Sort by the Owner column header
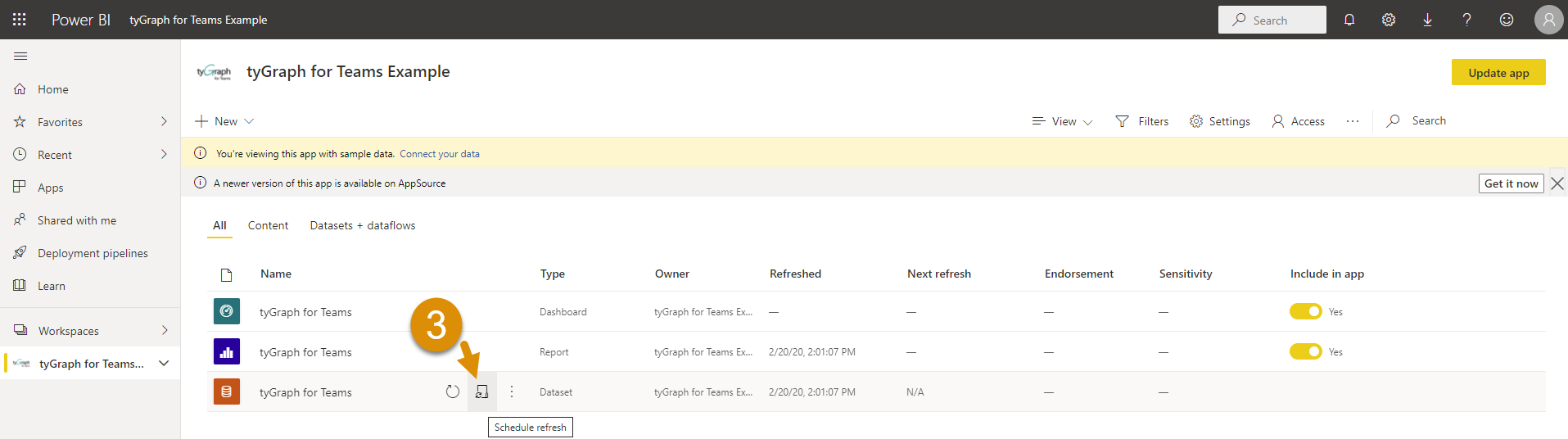1568x439 pixels. pyautogui.click(x=672, y=274)
